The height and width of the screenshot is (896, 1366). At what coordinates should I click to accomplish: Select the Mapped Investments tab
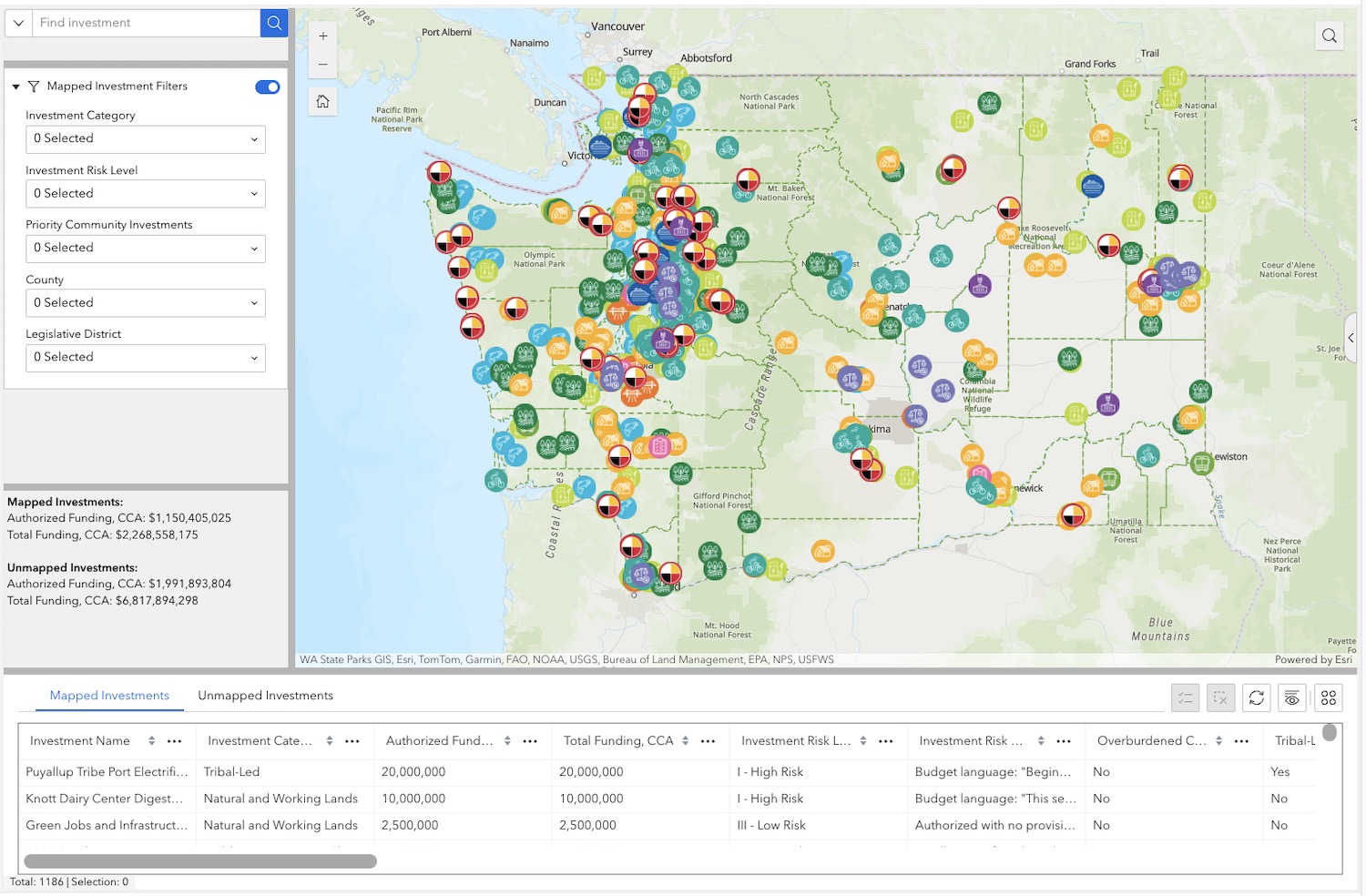(109, 696)
